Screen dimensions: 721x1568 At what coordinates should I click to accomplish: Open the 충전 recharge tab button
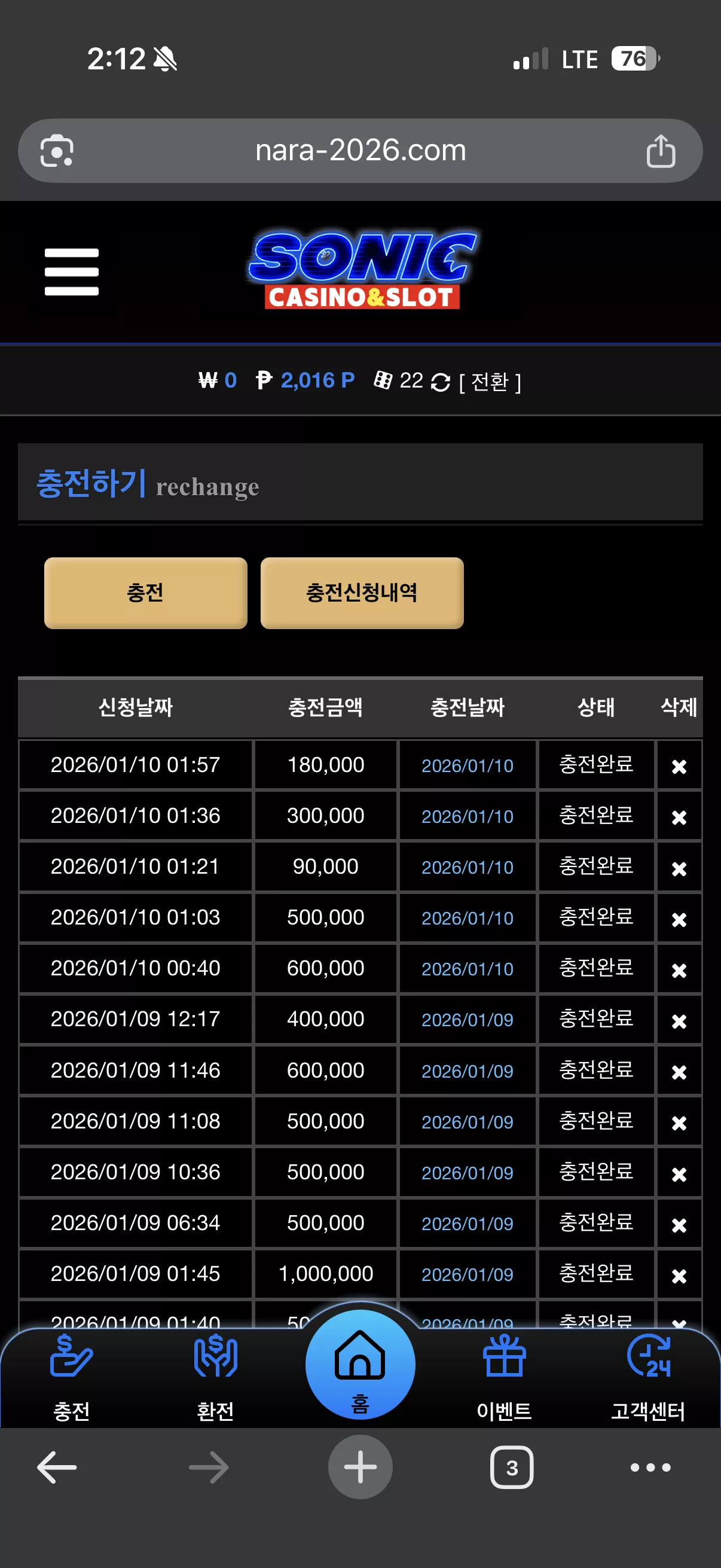145,593
